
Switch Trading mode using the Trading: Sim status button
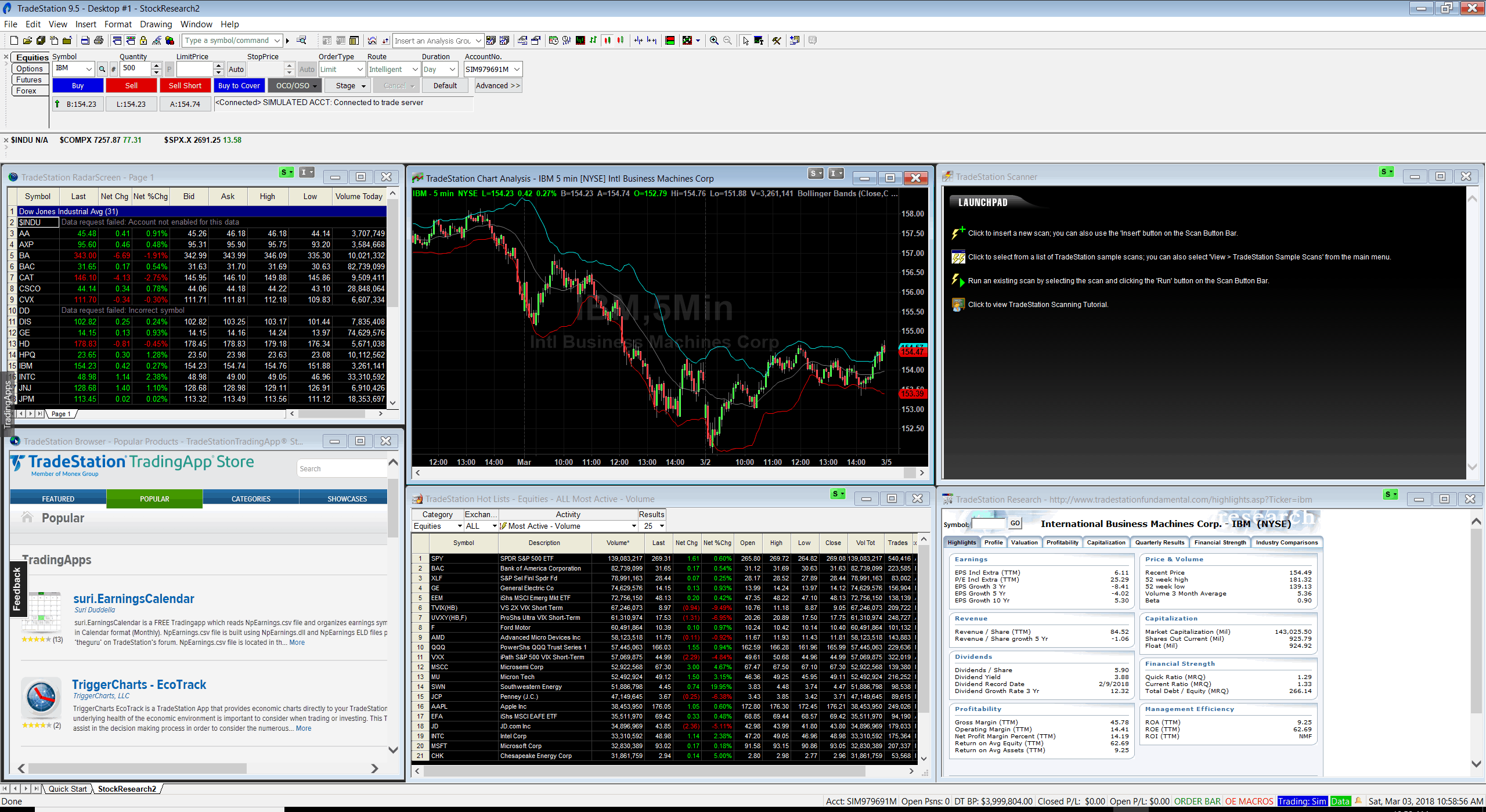tap(1302, 801)
